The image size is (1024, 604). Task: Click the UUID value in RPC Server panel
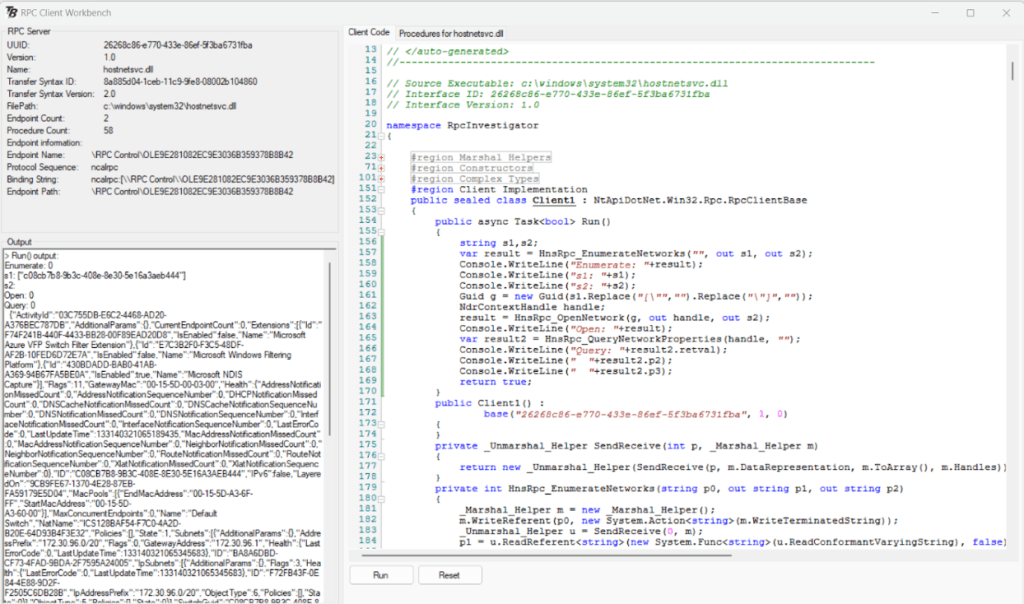click(x=178, y=46)
